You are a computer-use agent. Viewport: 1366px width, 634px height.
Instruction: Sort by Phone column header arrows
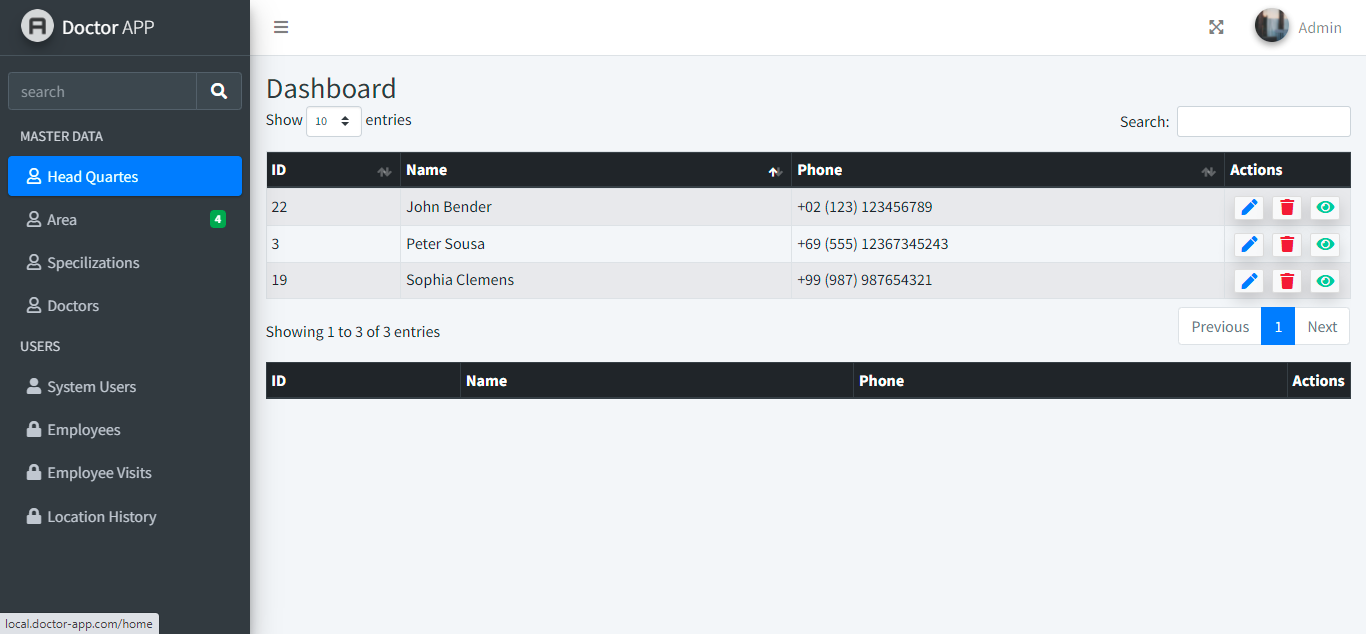(x=1207, y=171)
